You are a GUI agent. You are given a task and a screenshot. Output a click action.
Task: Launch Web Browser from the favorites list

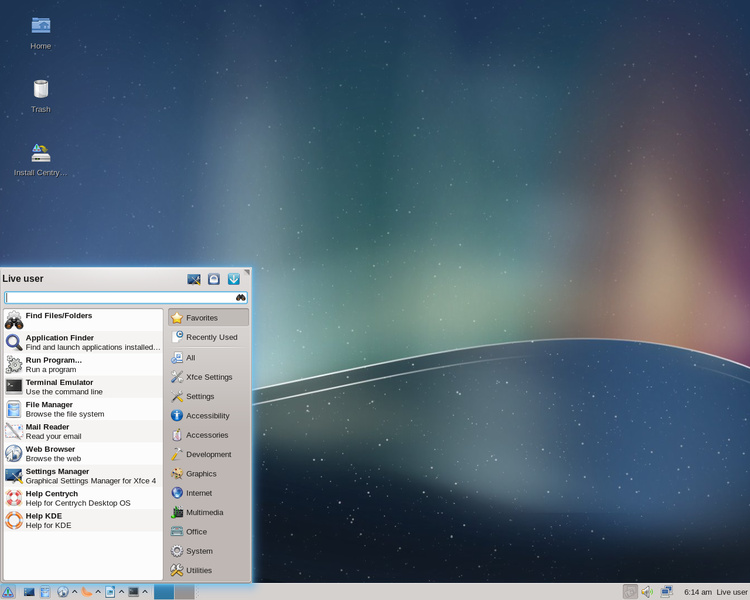[x=83, y=454]
